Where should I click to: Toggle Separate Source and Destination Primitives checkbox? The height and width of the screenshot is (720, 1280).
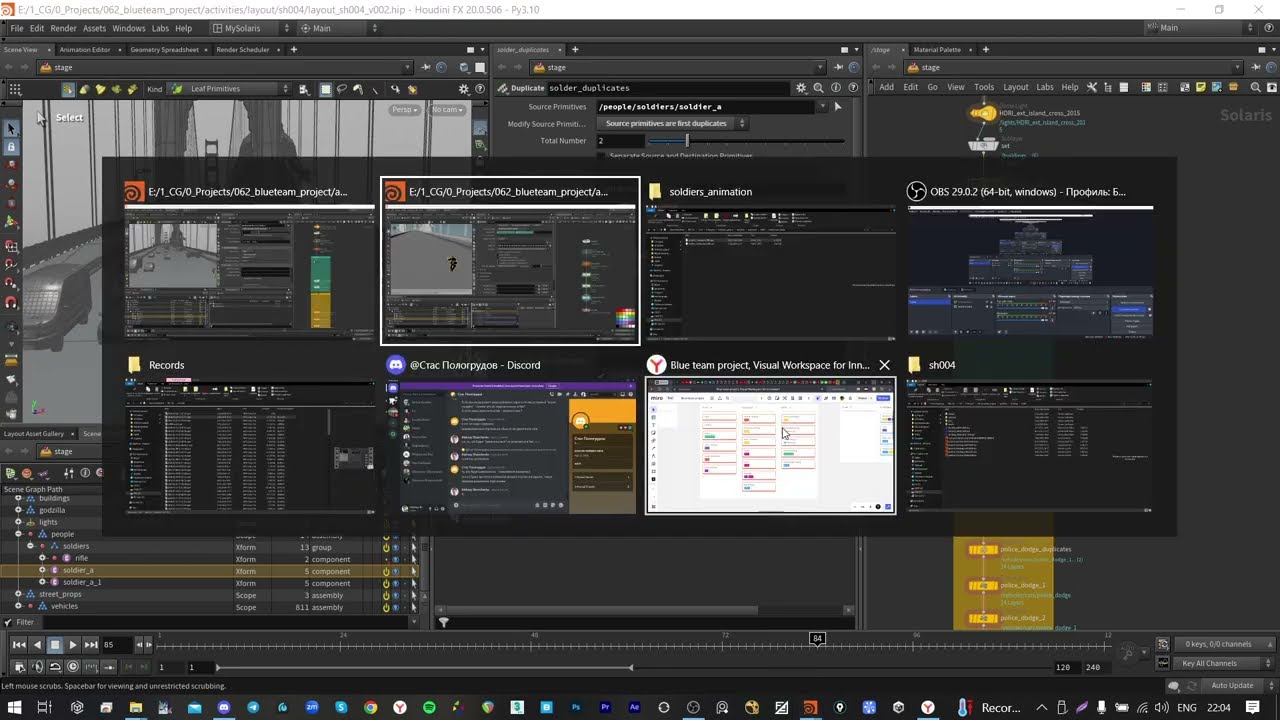(602, 156)
